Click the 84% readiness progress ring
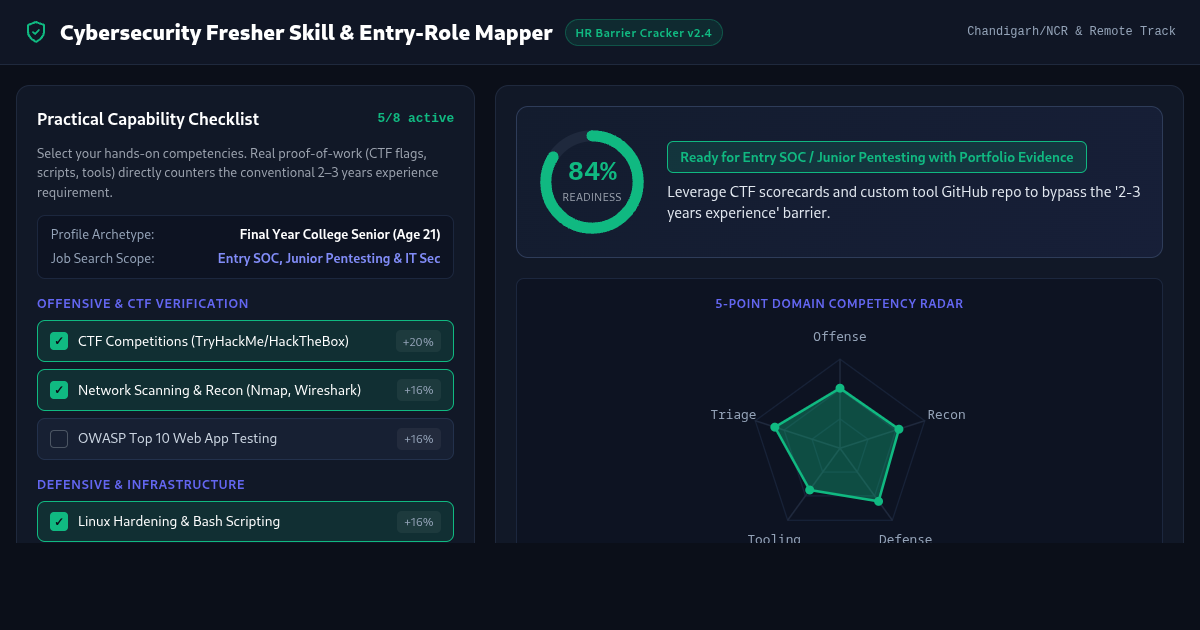 pyautogui.click(x=592, y=182)
